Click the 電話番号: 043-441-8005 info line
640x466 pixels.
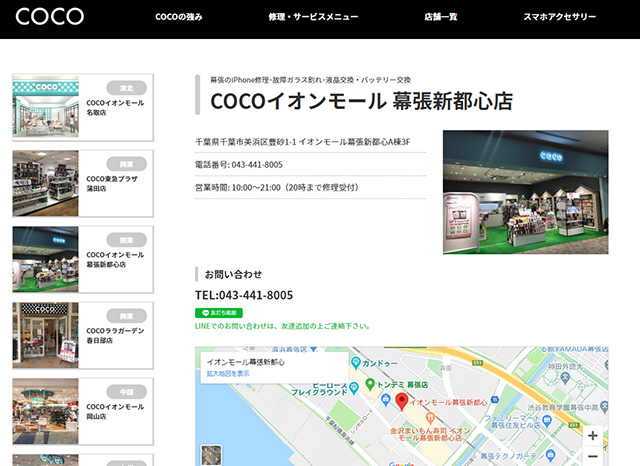[239, 165]
